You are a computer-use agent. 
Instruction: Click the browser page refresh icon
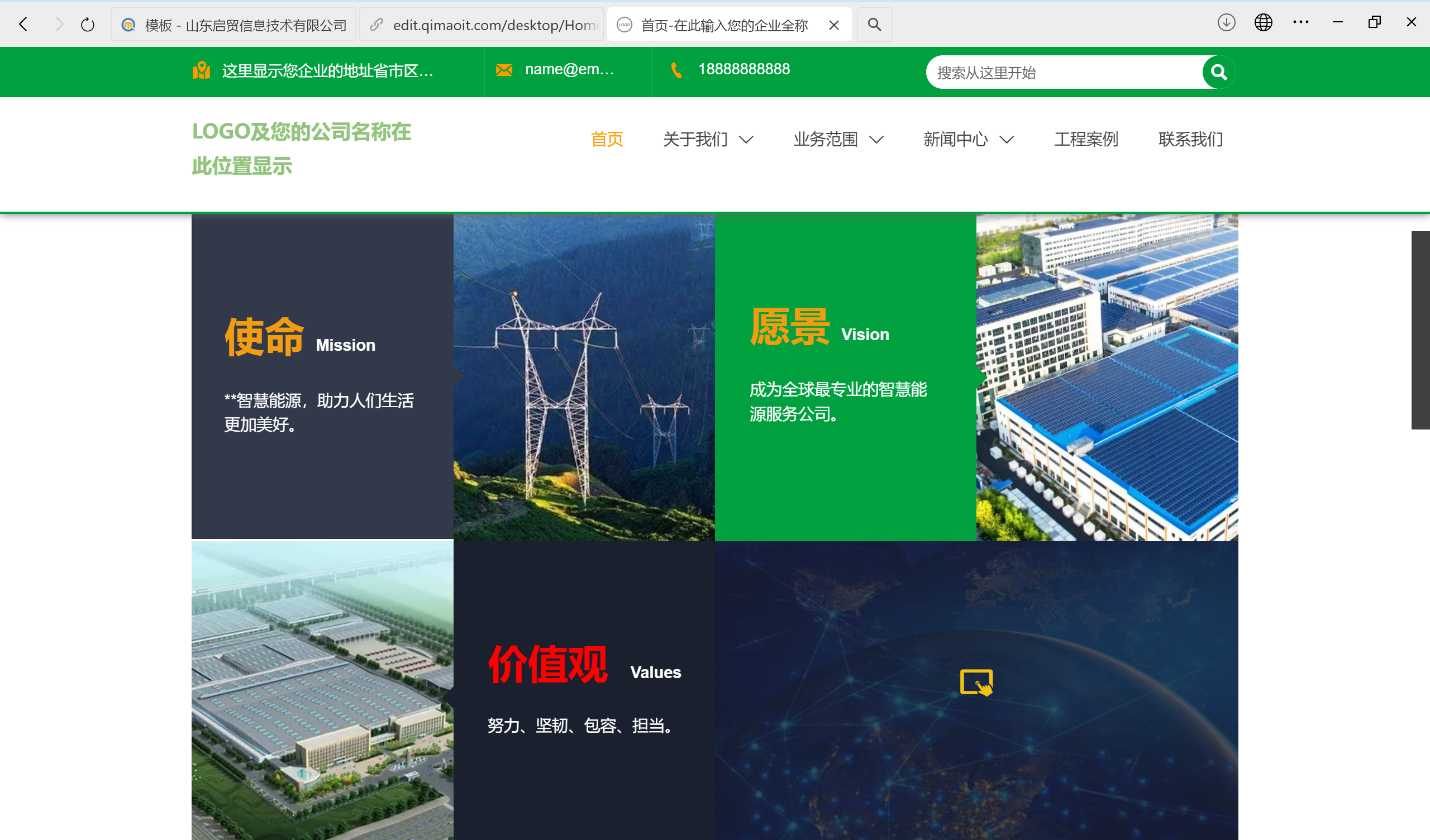point(87,24)
